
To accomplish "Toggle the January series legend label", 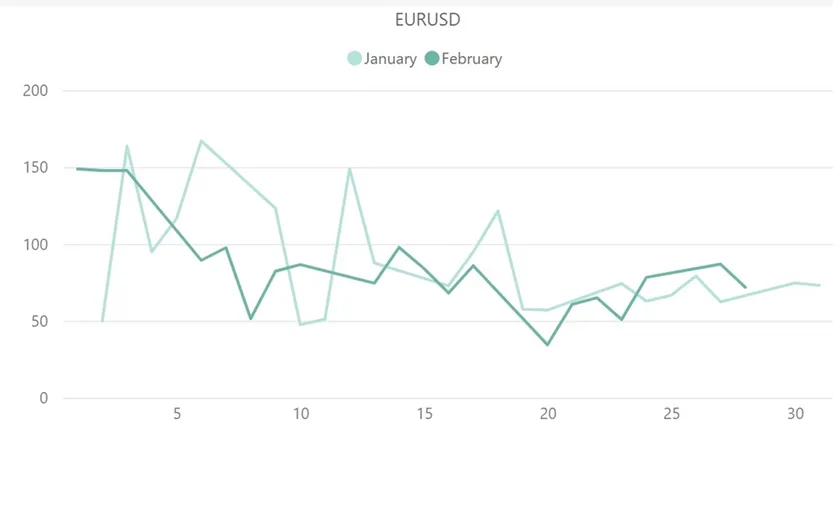I will click(x=390, y=59).
